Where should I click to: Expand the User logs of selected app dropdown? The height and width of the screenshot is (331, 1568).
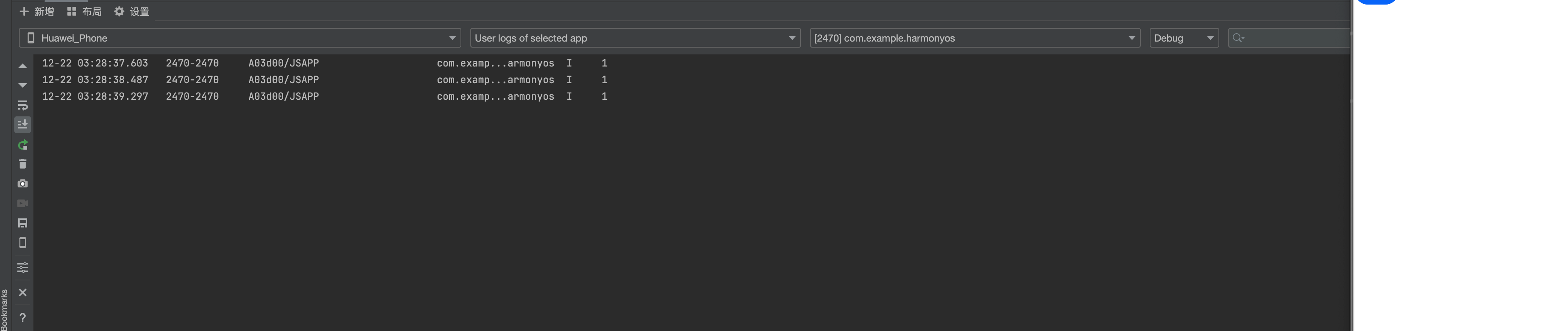[x=635, y=38]
